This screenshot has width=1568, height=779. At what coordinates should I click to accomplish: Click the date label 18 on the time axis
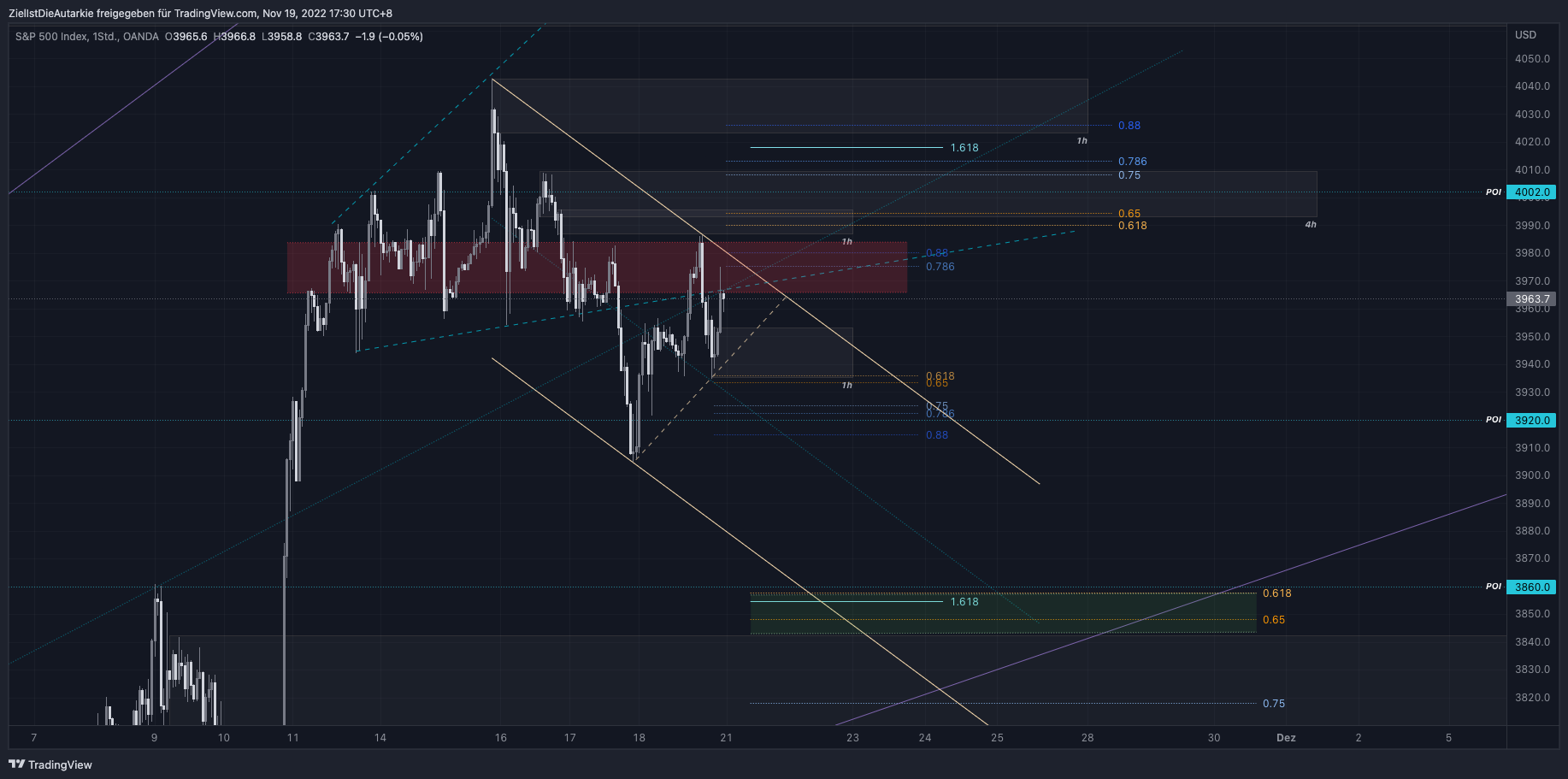pyautogui.click(x=640, y=738)
